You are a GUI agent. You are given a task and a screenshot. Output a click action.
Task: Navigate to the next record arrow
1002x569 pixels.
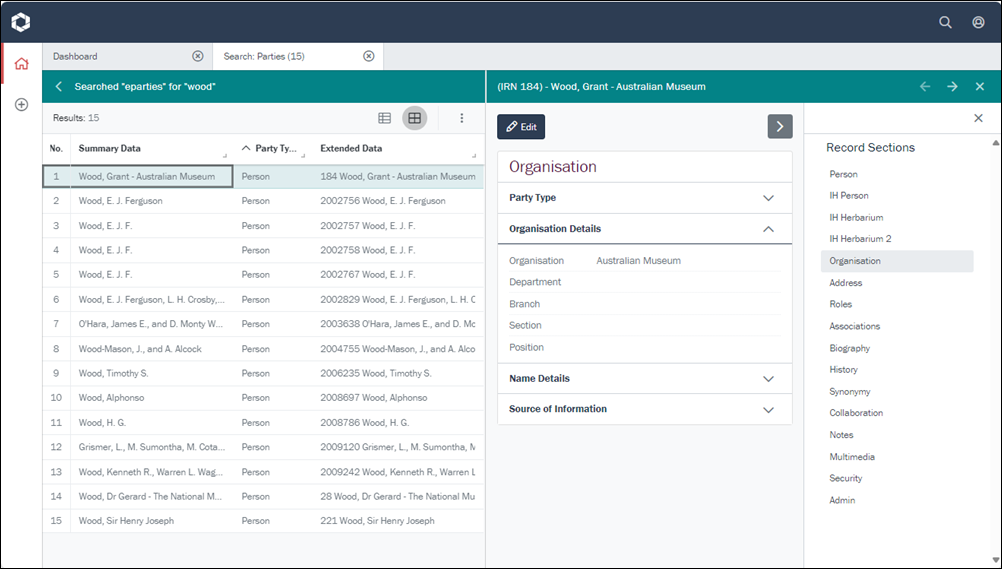[952, 87]
